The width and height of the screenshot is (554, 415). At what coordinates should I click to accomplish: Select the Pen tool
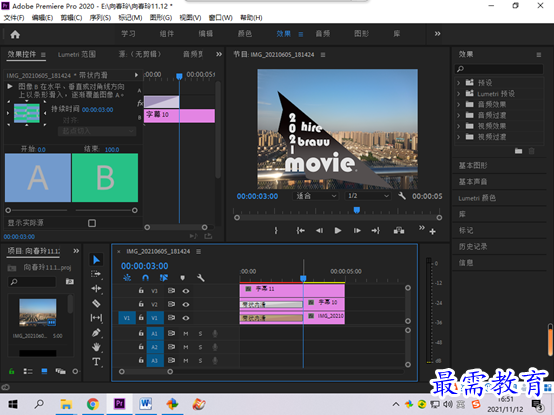96,332
